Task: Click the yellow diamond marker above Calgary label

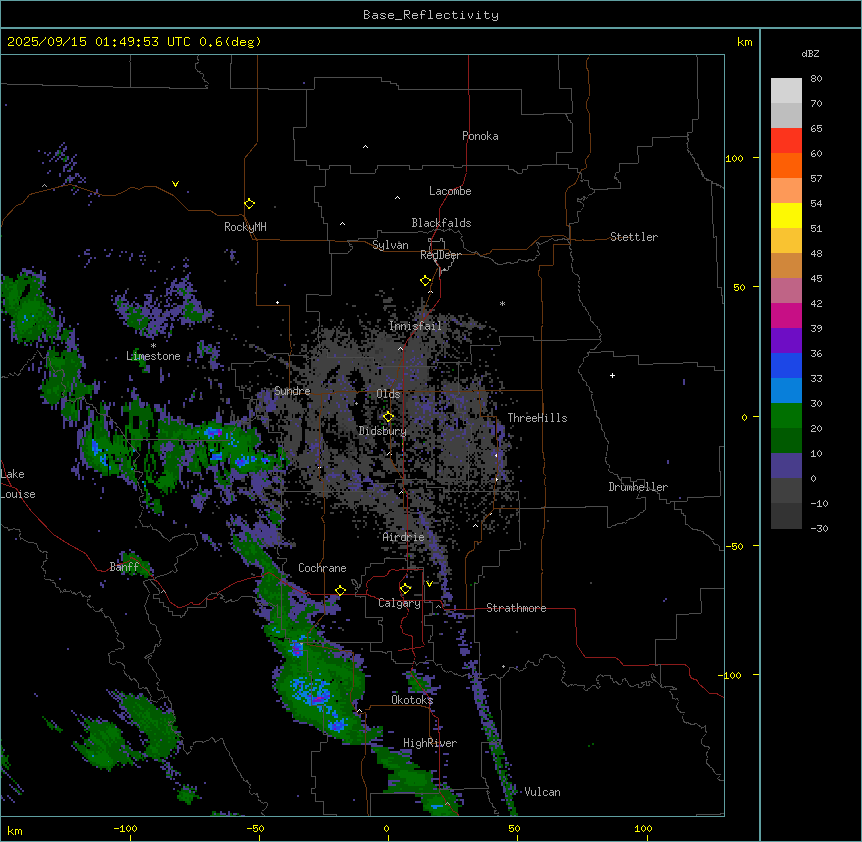Action: point(405,589)
